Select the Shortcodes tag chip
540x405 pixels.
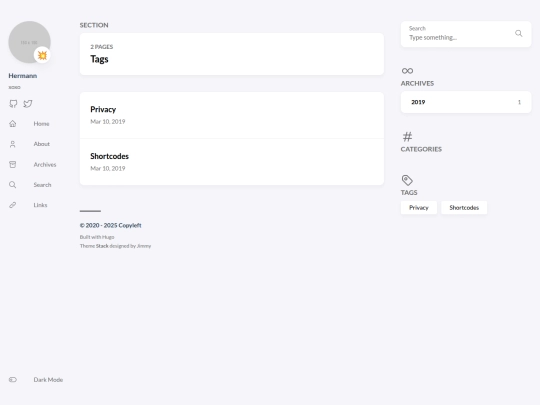(x=464, y=208)
